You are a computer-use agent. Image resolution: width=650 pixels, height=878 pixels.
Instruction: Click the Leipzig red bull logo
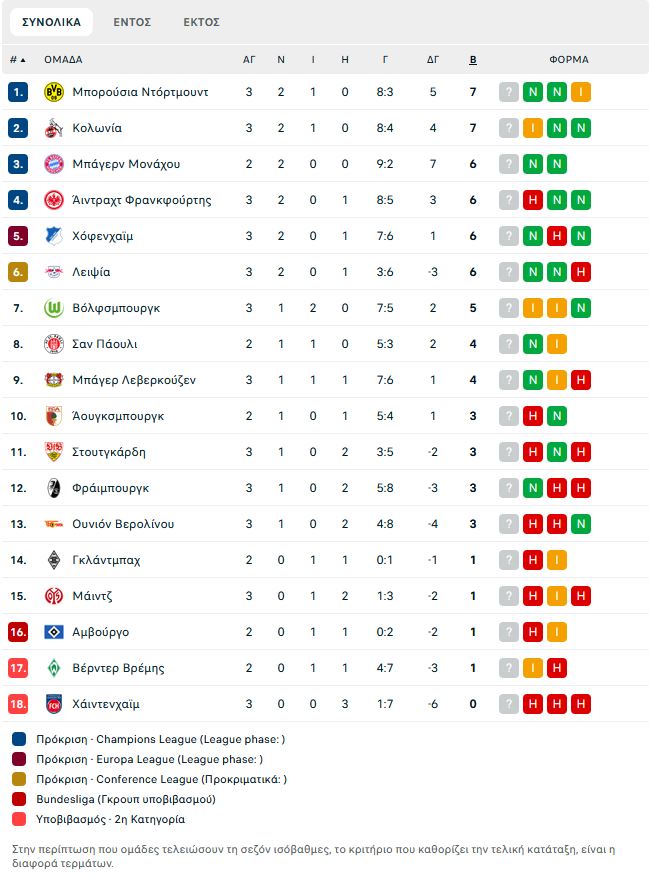[x=54, y=272]
